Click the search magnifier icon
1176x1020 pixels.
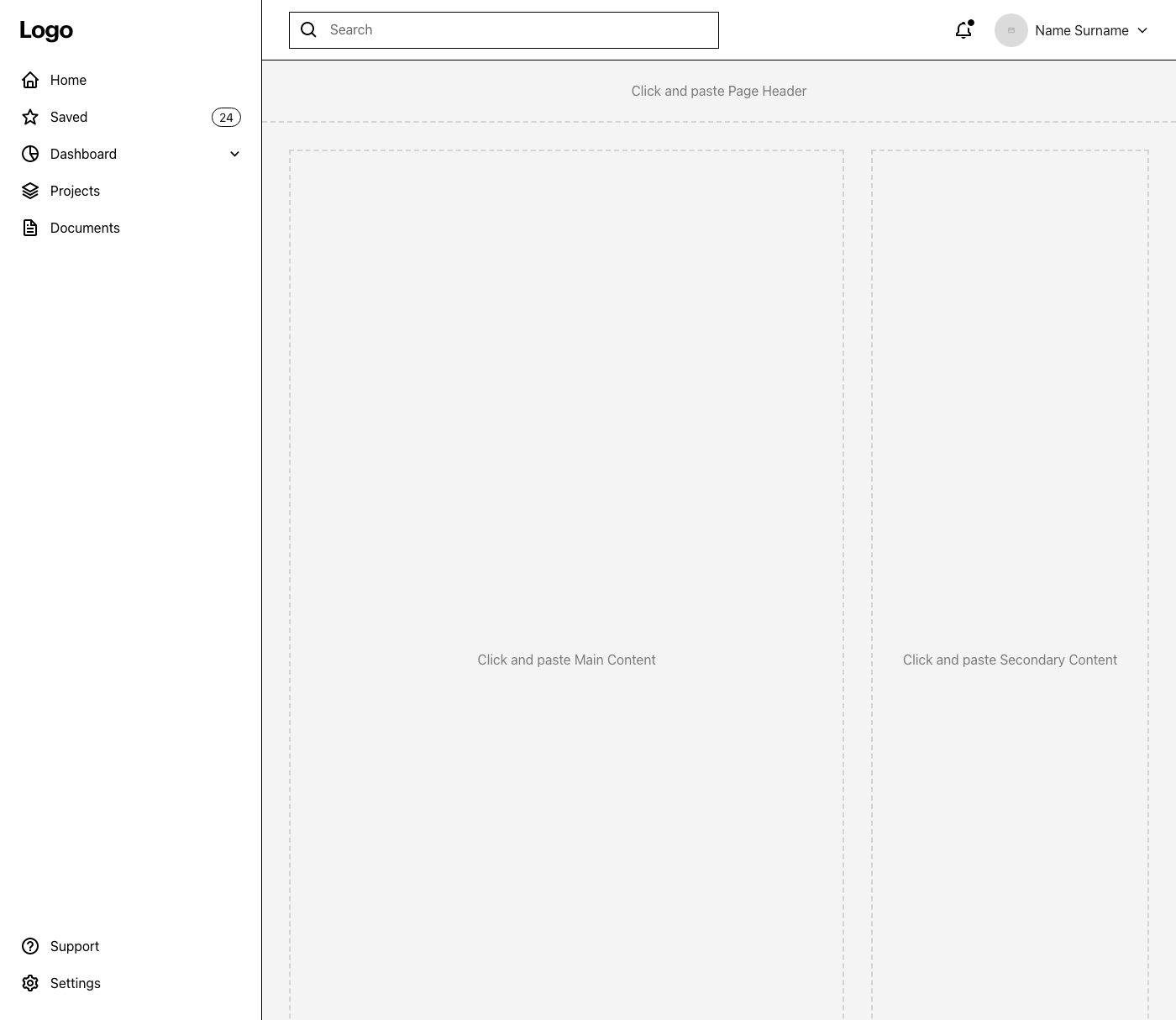[309, 29]
